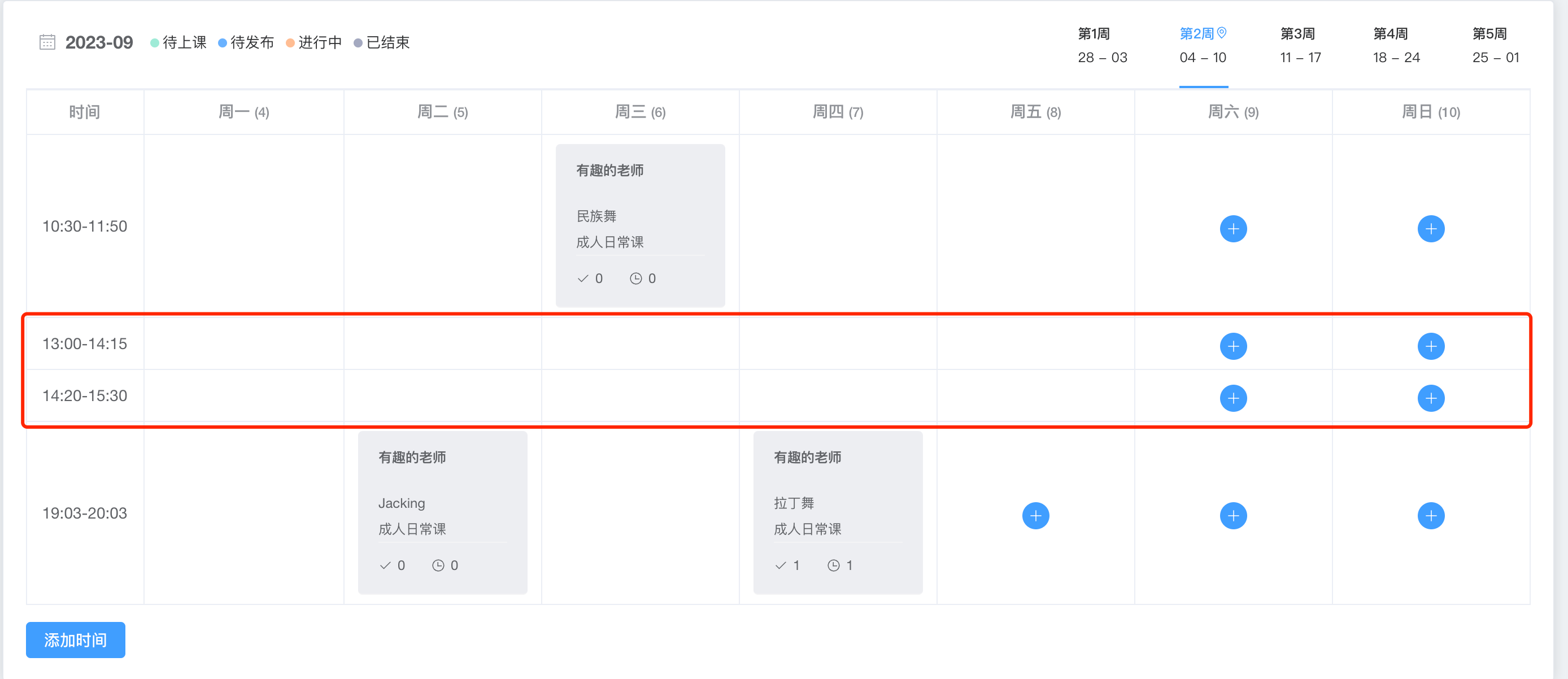Add class on Saturday at 10:30-11:50
This screenshot has width=1568, height=679.
click(x=1232, y=229)
